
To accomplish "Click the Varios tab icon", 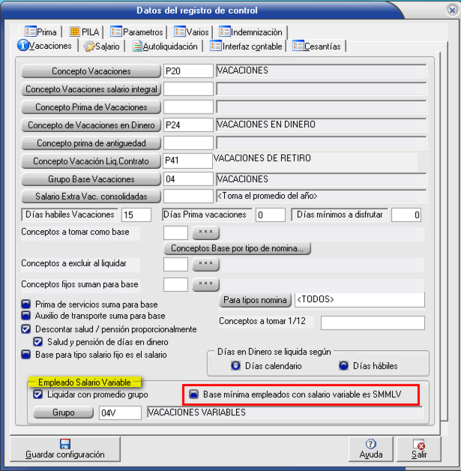I will pos(180,32).
